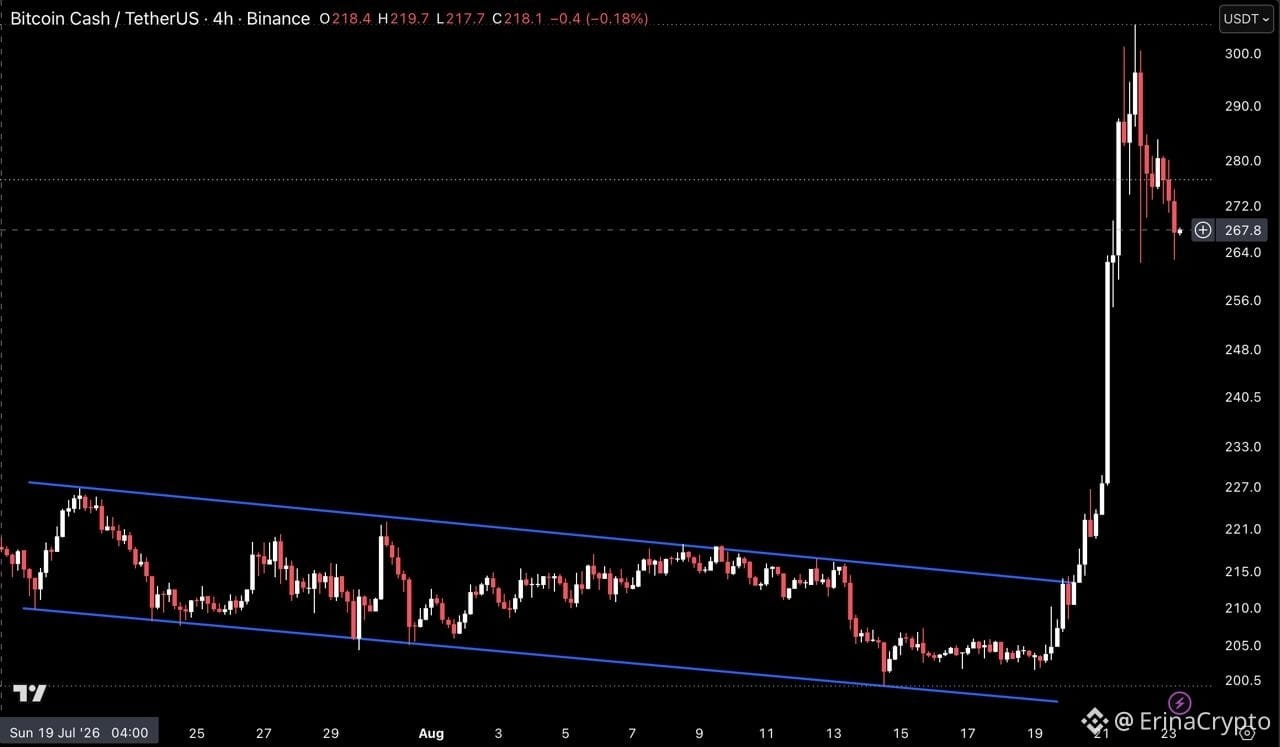This screenshot has width=1280, height=747.
Task: Open chart settings via the gear icon
Action: (1245, 733)
